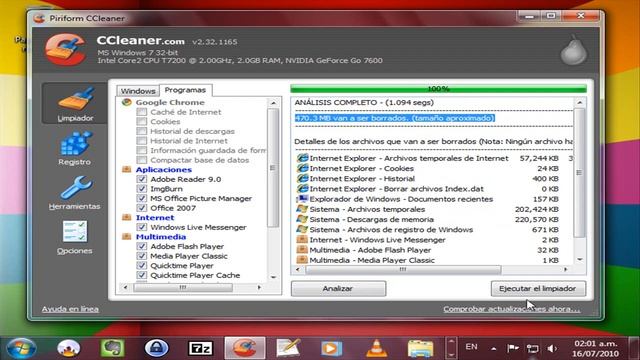Viewport: 640px width, 360px height.
Task: Uncheck Adobe Reader 9.0
Action: click(x=142, y=179)
